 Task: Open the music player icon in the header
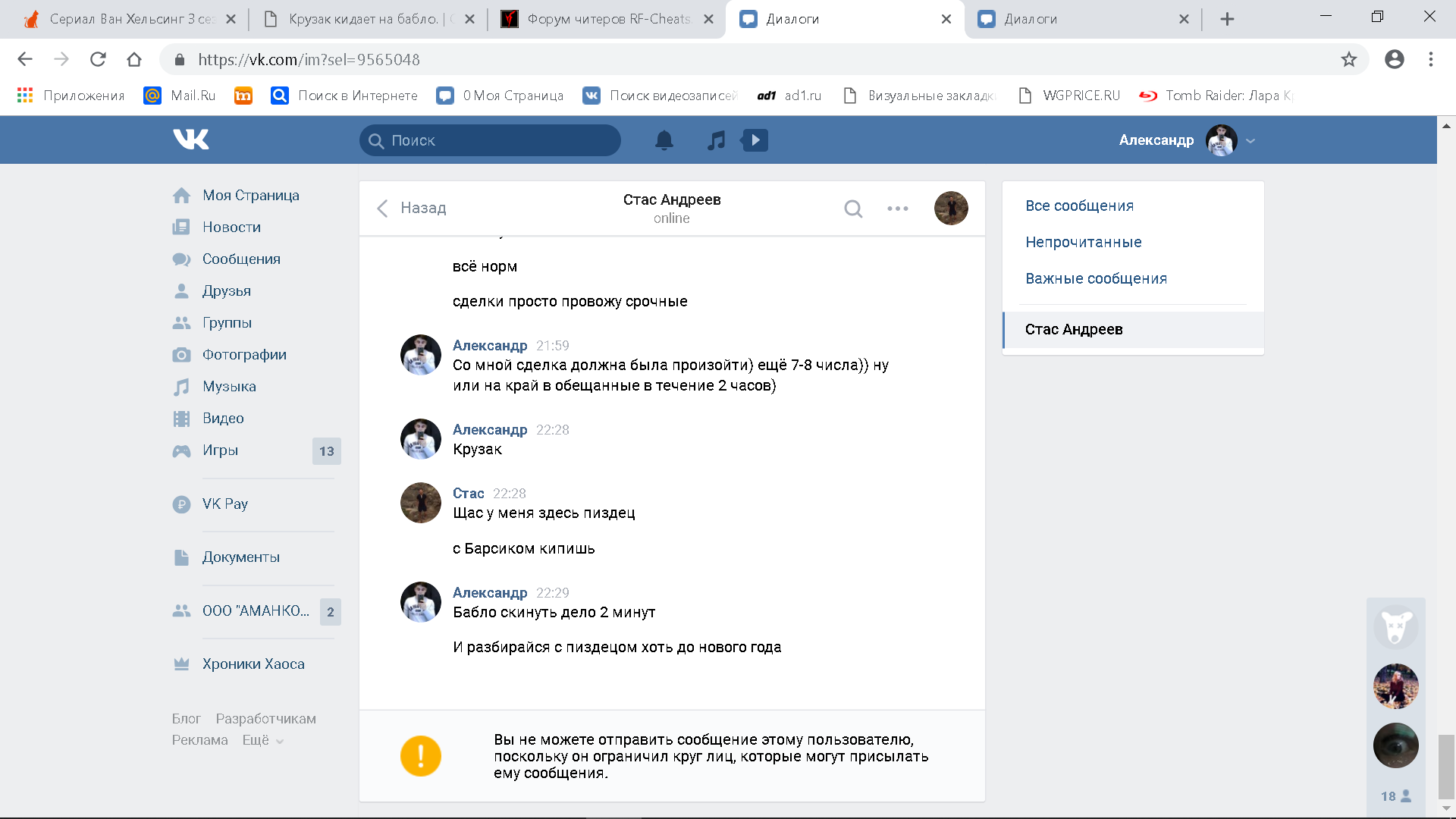(716, 140)
